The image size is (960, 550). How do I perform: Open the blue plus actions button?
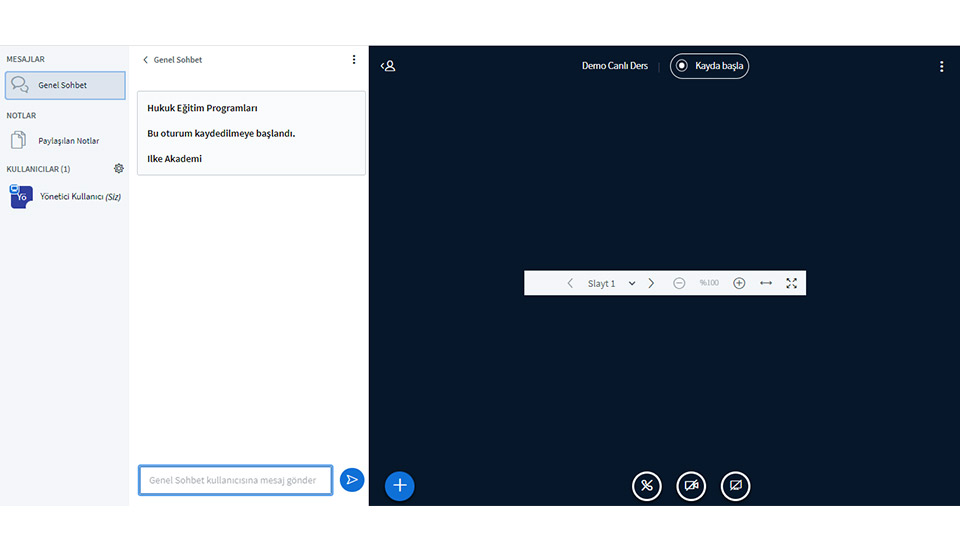[x=400, y=486]
